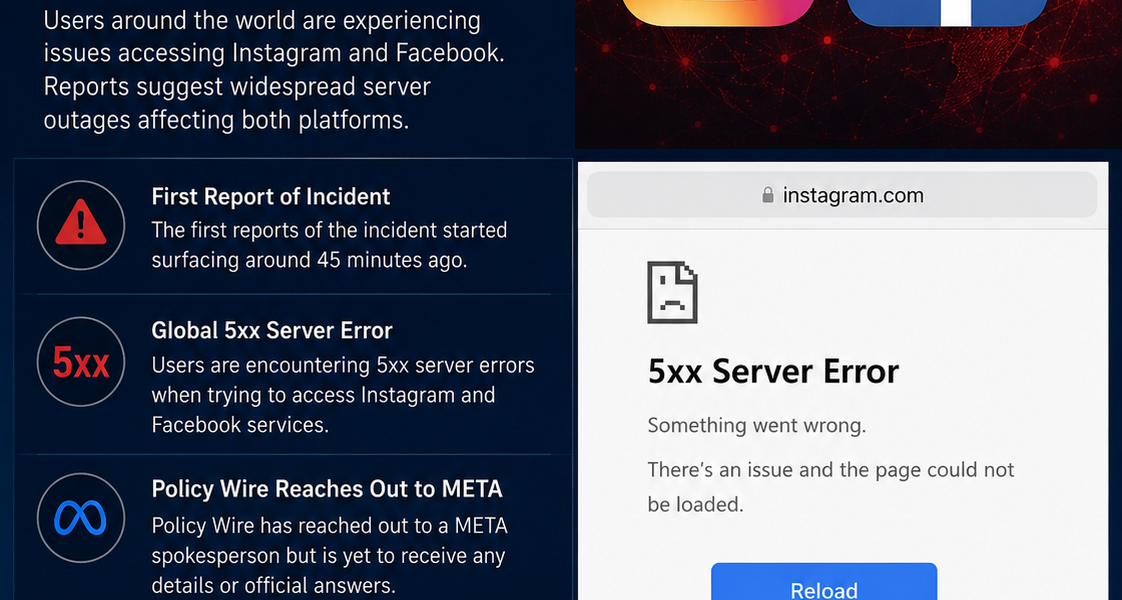Viewport: 1122px width, 600px height.
Task: Click the "Global 5xx Server Error" heading
Action: click(x=272, y=330)
